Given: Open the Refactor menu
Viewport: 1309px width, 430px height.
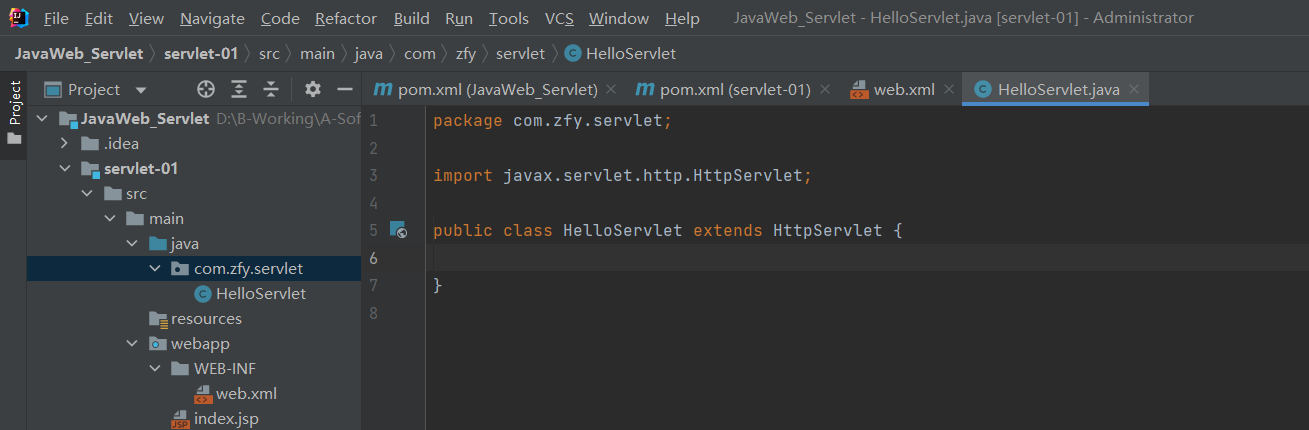Looking at the screenshot, I should (x=346, y=19).
